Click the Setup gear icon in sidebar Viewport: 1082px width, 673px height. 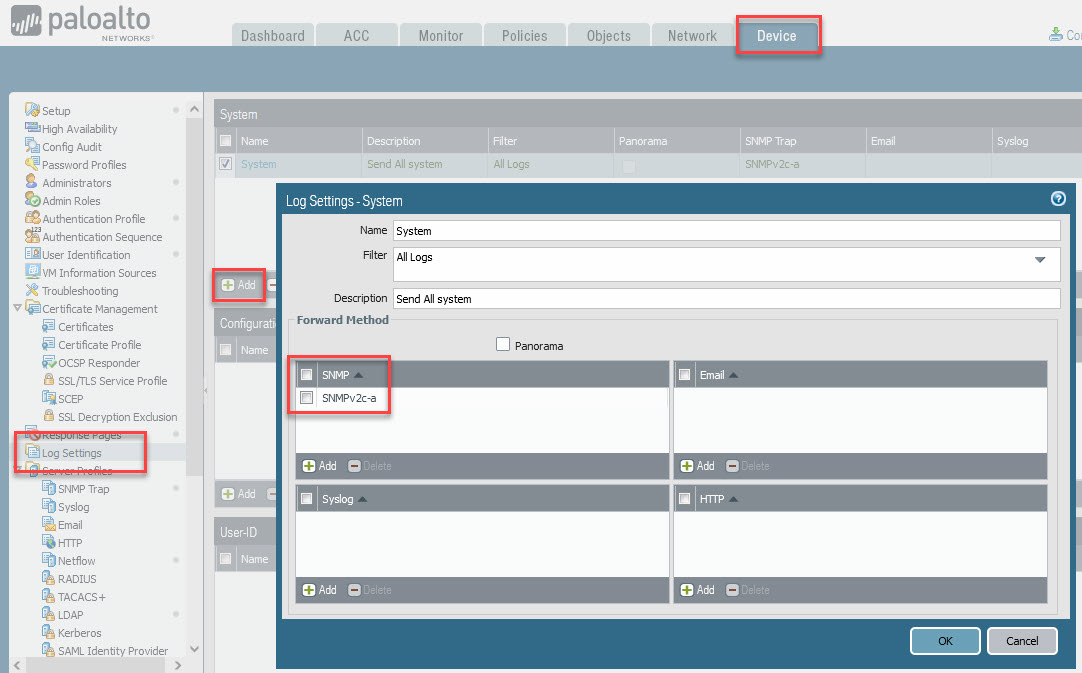pos(32,111)
